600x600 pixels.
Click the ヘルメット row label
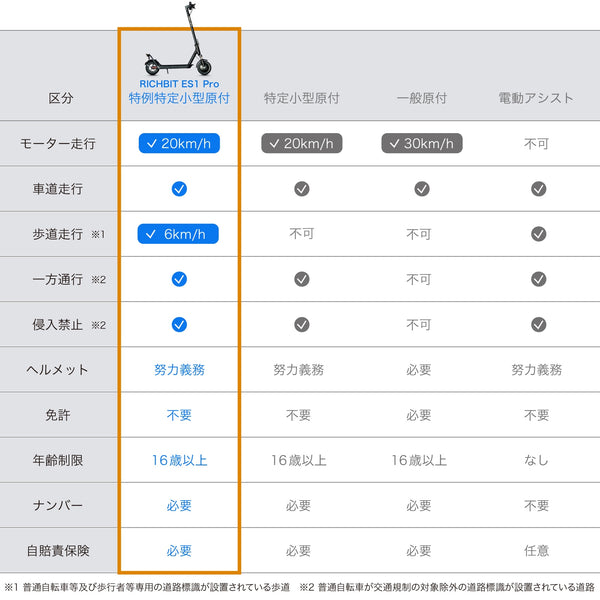(58, 370)
